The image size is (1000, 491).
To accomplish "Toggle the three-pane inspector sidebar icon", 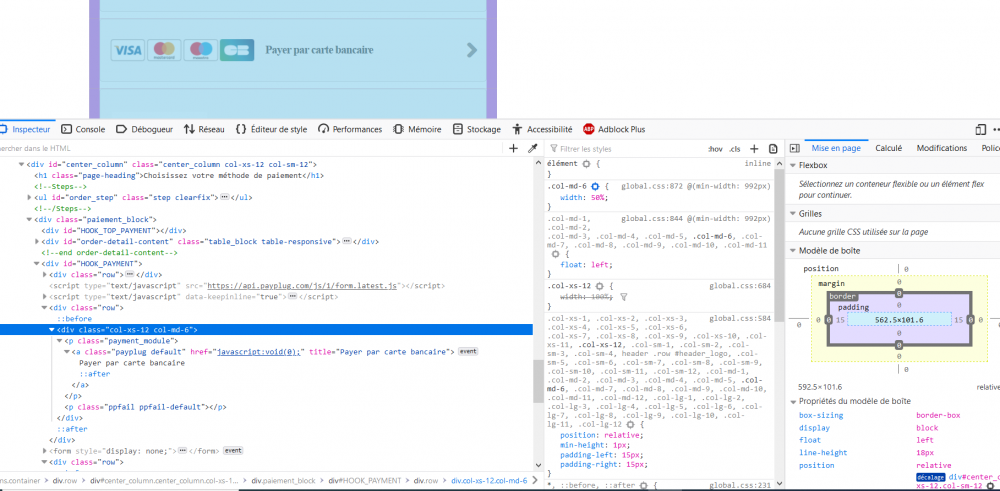I will click(x=795, y=149).
